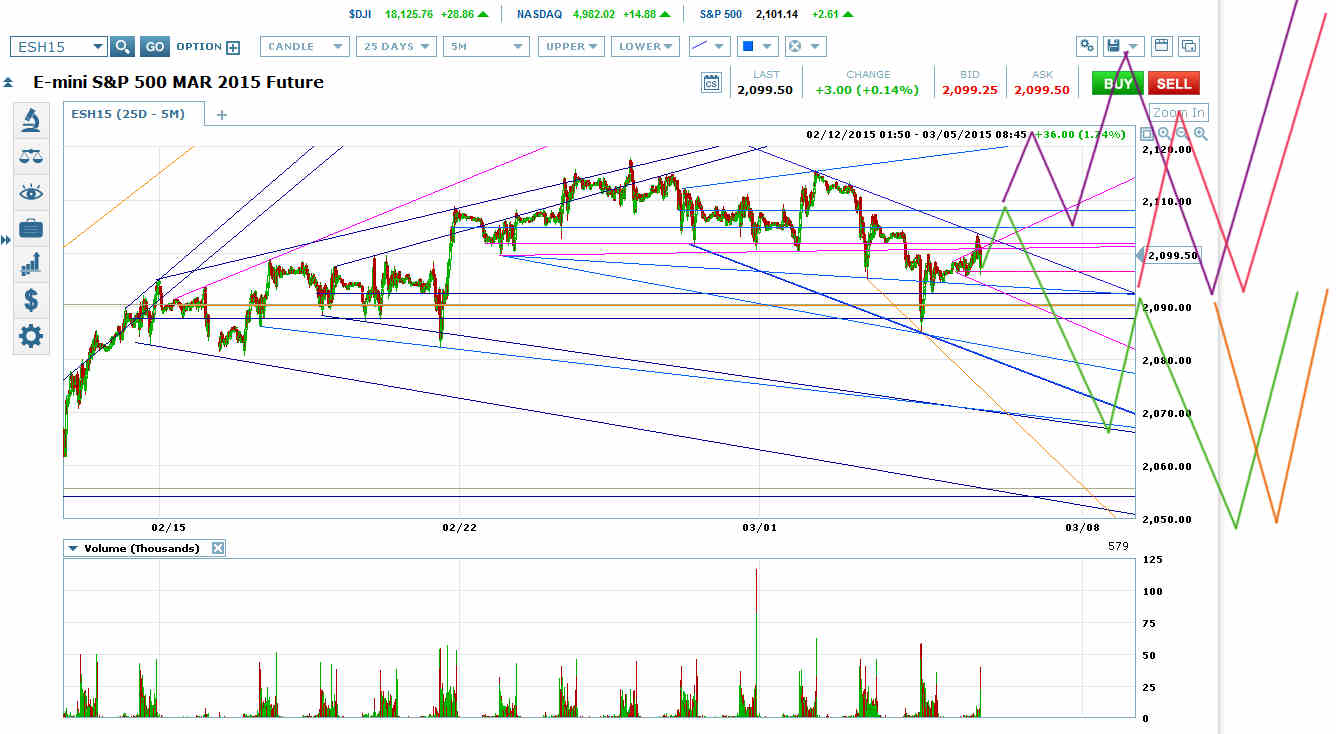Image resolution: width=1336 pixels, height=734 pixels.
Task: Open the eye watchlist sidebar icon
Action: (31, 192)
